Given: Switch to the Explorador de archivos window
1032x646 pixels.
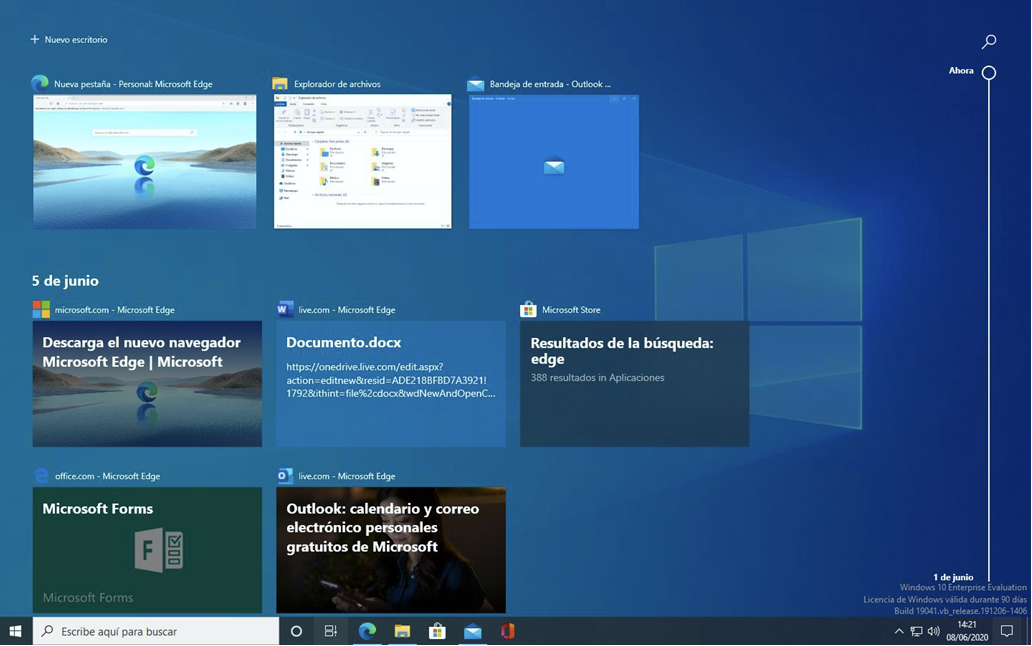Looking at the screenshot, I should point(362,162).
